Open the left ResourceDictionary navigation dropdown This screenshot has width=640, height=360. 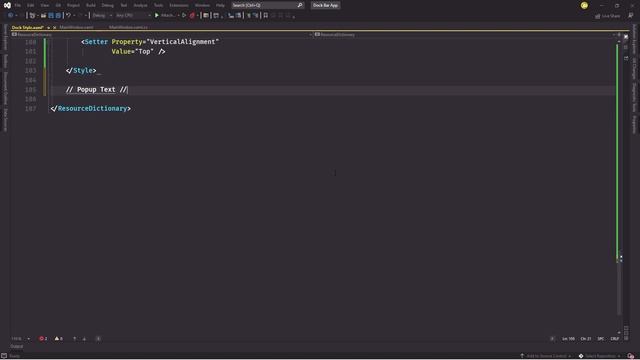pyautogui.click(x=162, y=35)
